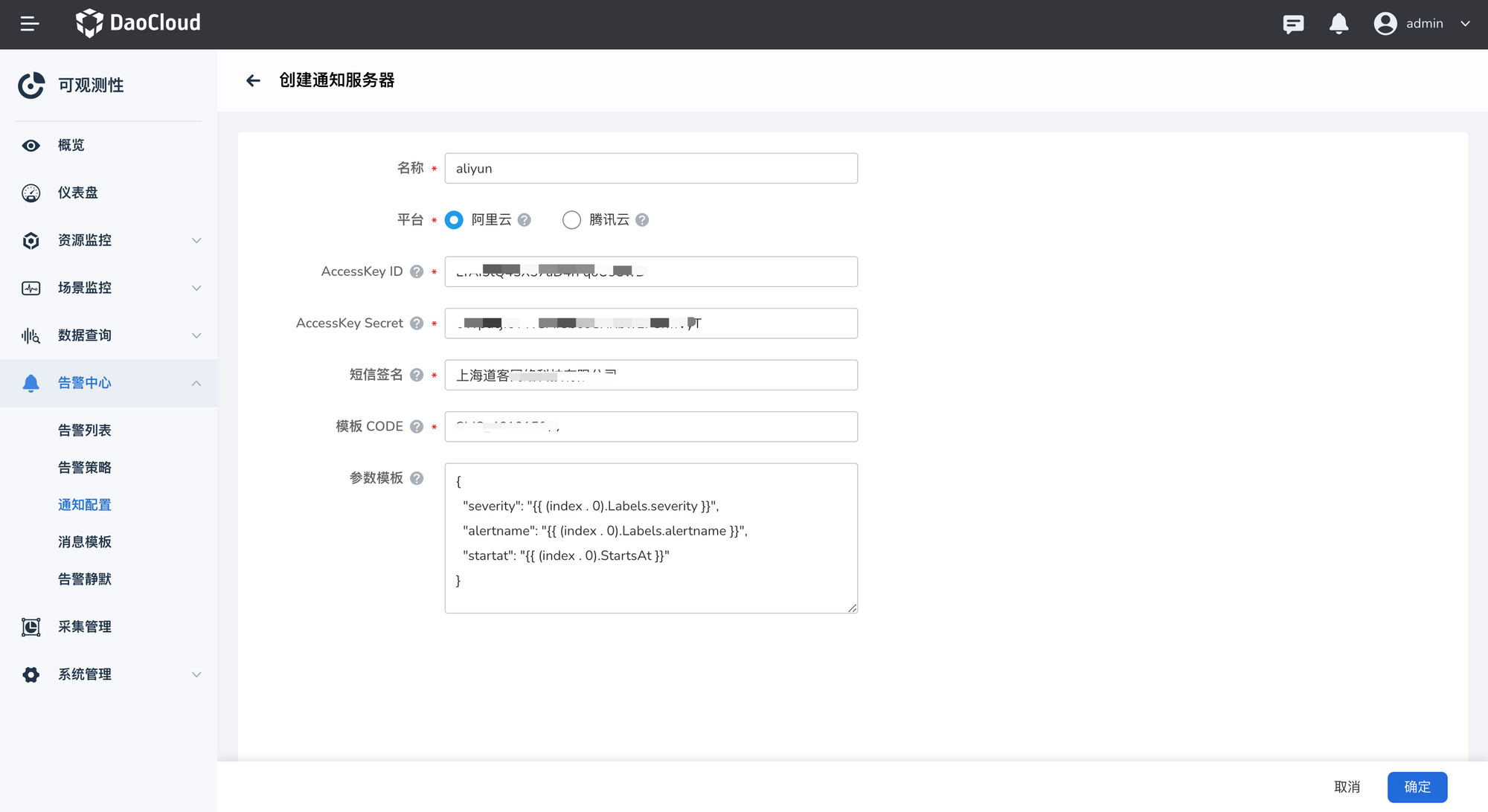The image size is (1488, 812).
Task: Show help for 模板 CODE
Action: click(x=417, y=427)
